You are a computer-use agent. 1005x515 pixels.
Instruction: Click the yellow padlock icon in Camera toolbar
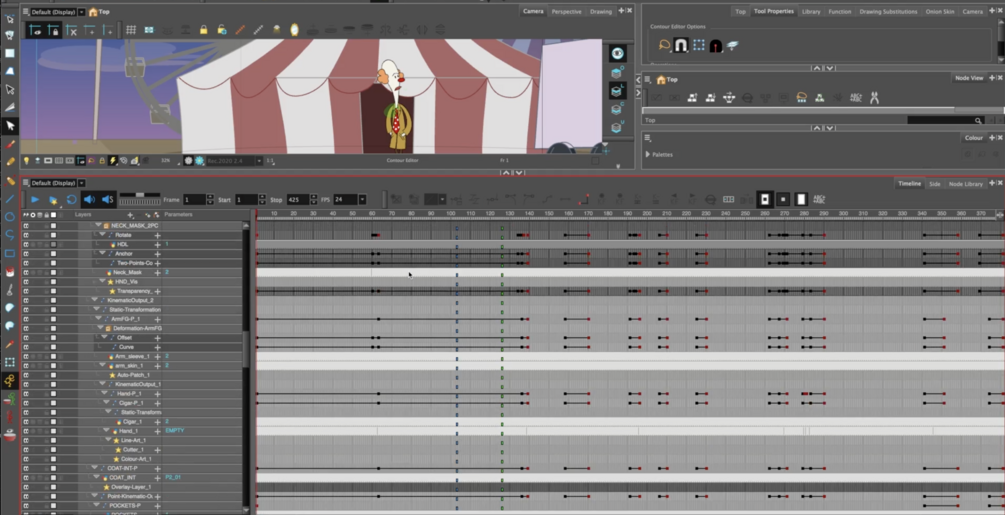[x=203, y=29]
